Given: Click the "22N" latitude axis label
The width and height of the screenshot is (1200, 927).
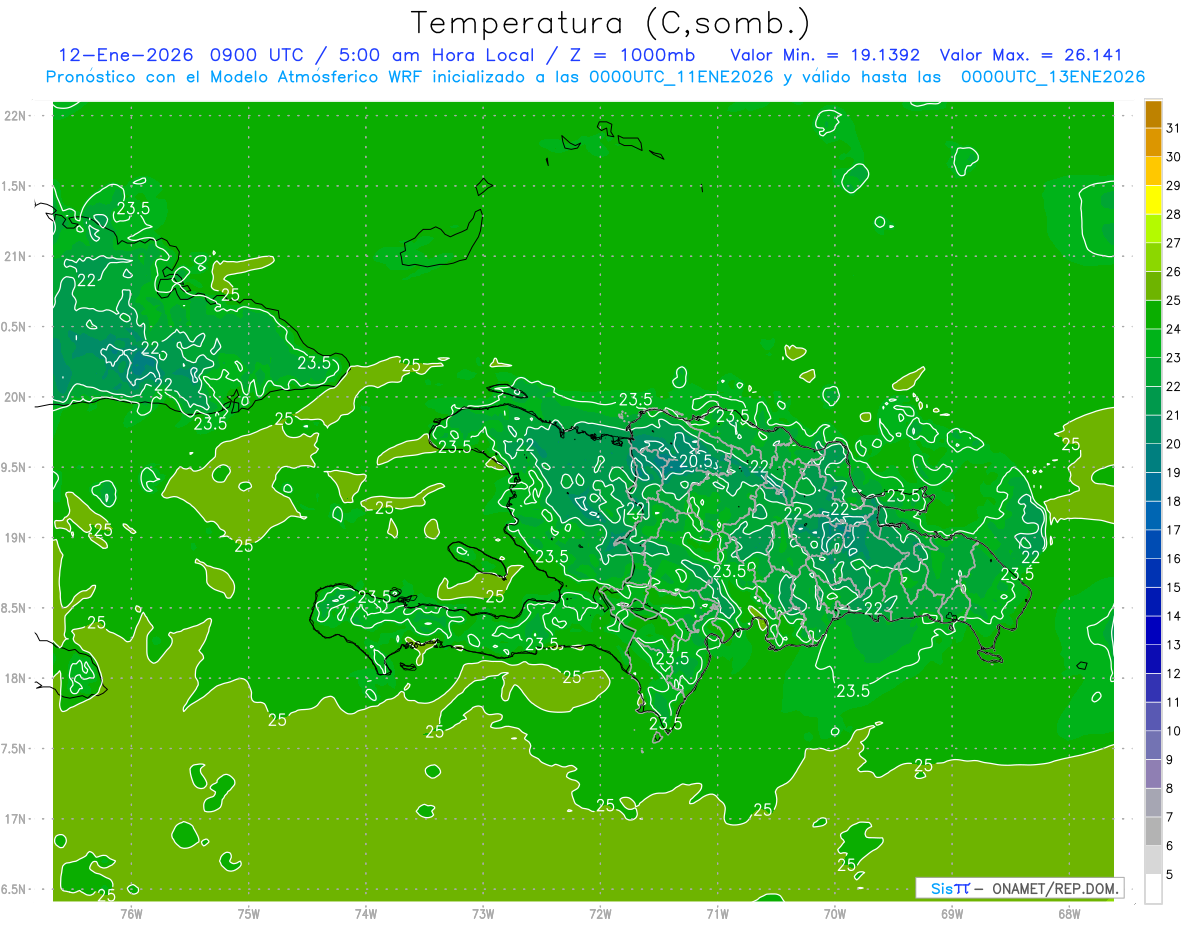Looking at the screenshot, I should coord(17,115).
